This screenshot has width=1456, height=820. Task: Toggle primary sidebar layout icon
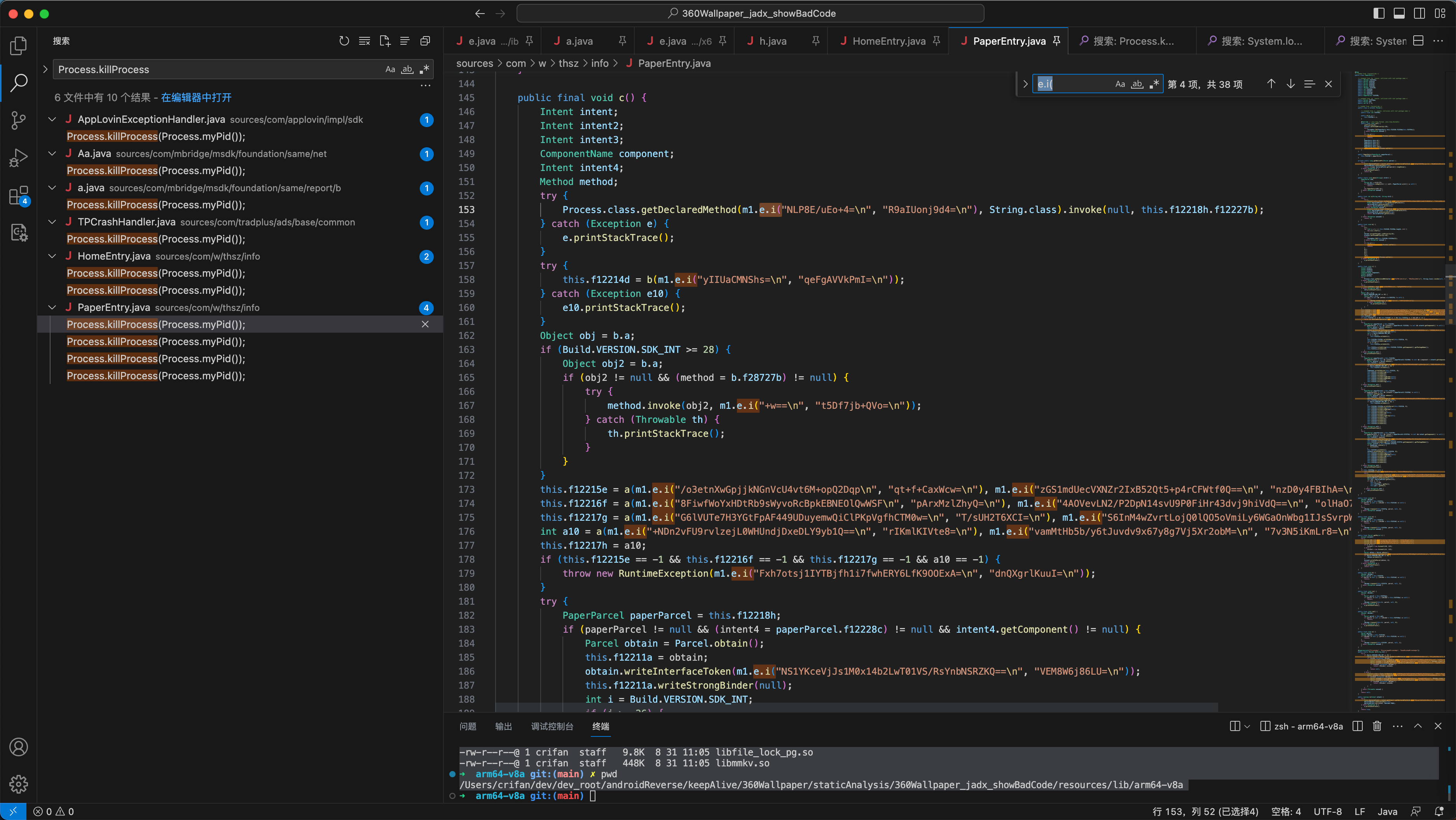pos(1379,13)
